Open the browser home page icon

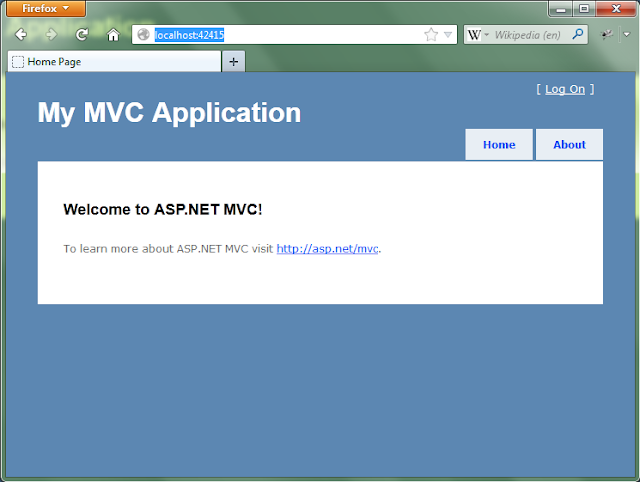tap(113, 35)
